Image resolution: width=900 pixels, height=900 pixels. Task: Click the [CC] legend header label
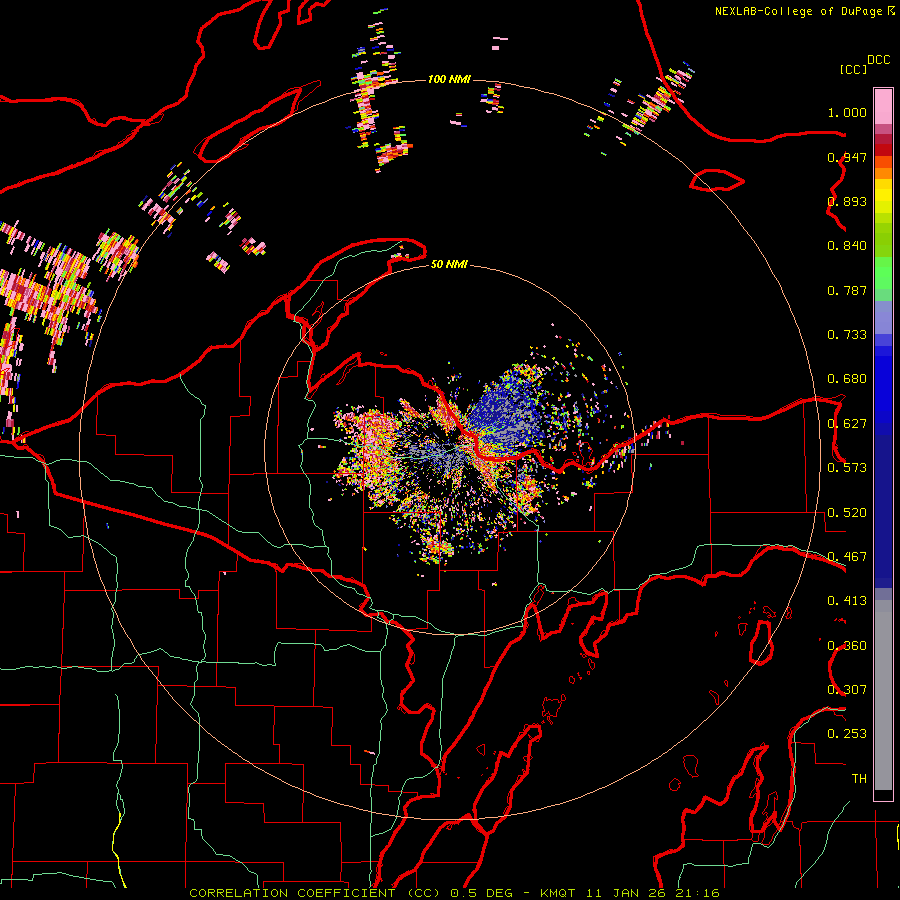[x=853, y=69]
